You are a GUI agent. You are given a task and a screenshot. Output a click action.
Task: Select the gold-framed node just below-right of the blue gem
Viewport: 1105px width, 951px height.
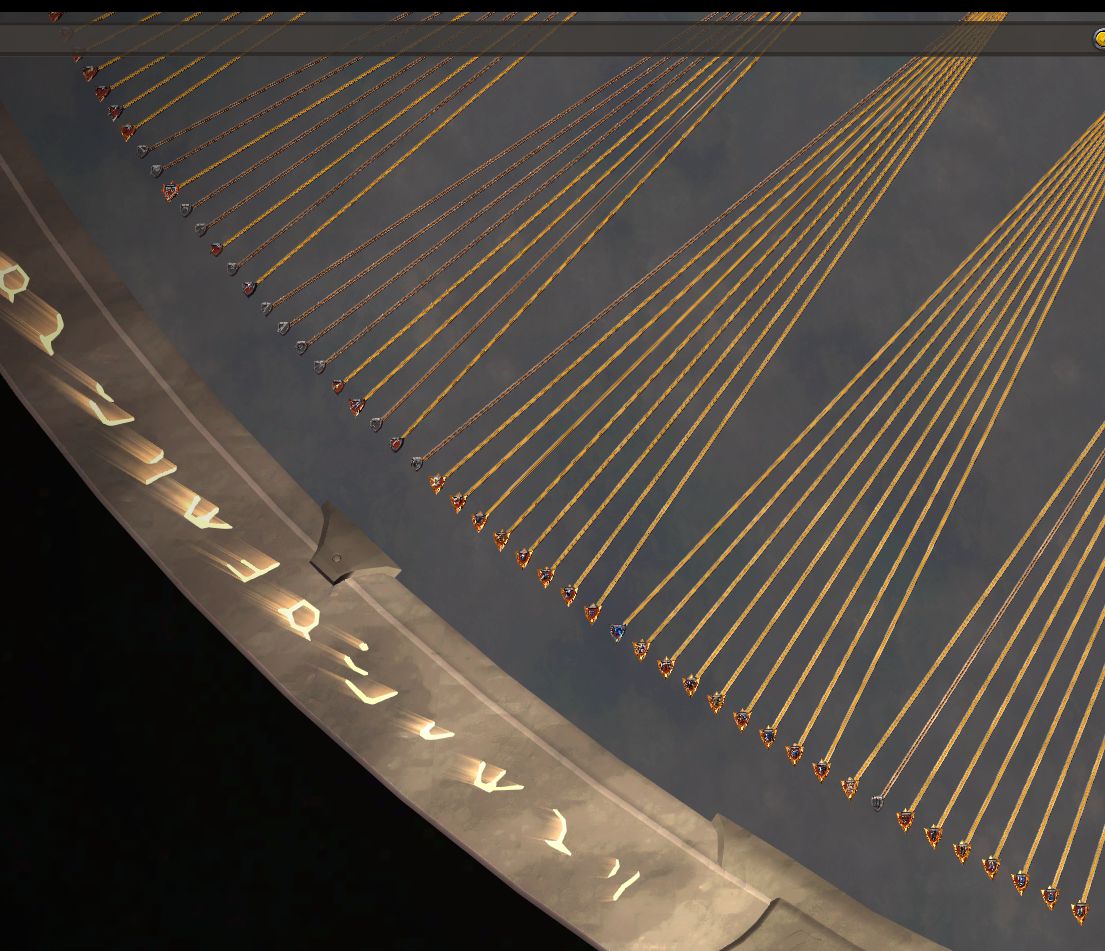[x=641, y=649]
